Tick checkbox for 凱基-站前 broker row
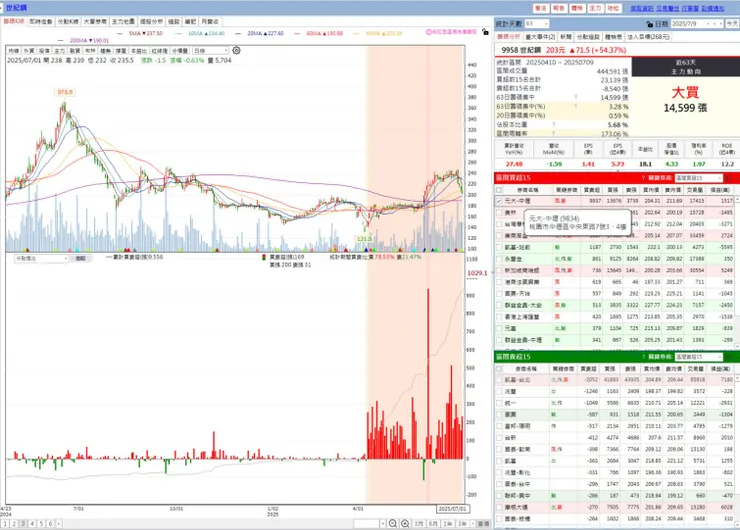This screenshot has width=740, height=530. click(499, 247)
